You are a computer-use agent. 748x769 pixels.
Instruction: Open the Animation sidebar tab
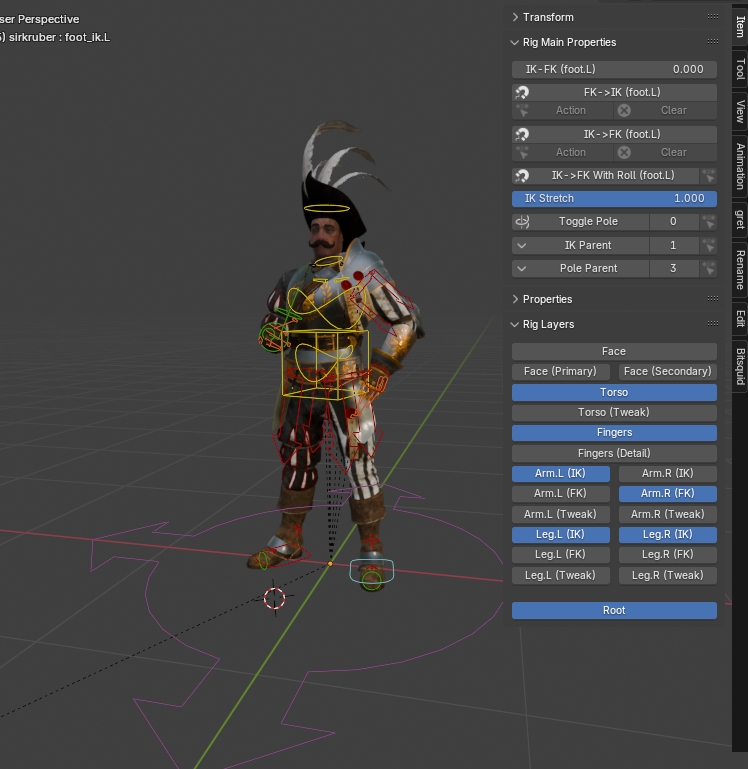click(740, 166)
